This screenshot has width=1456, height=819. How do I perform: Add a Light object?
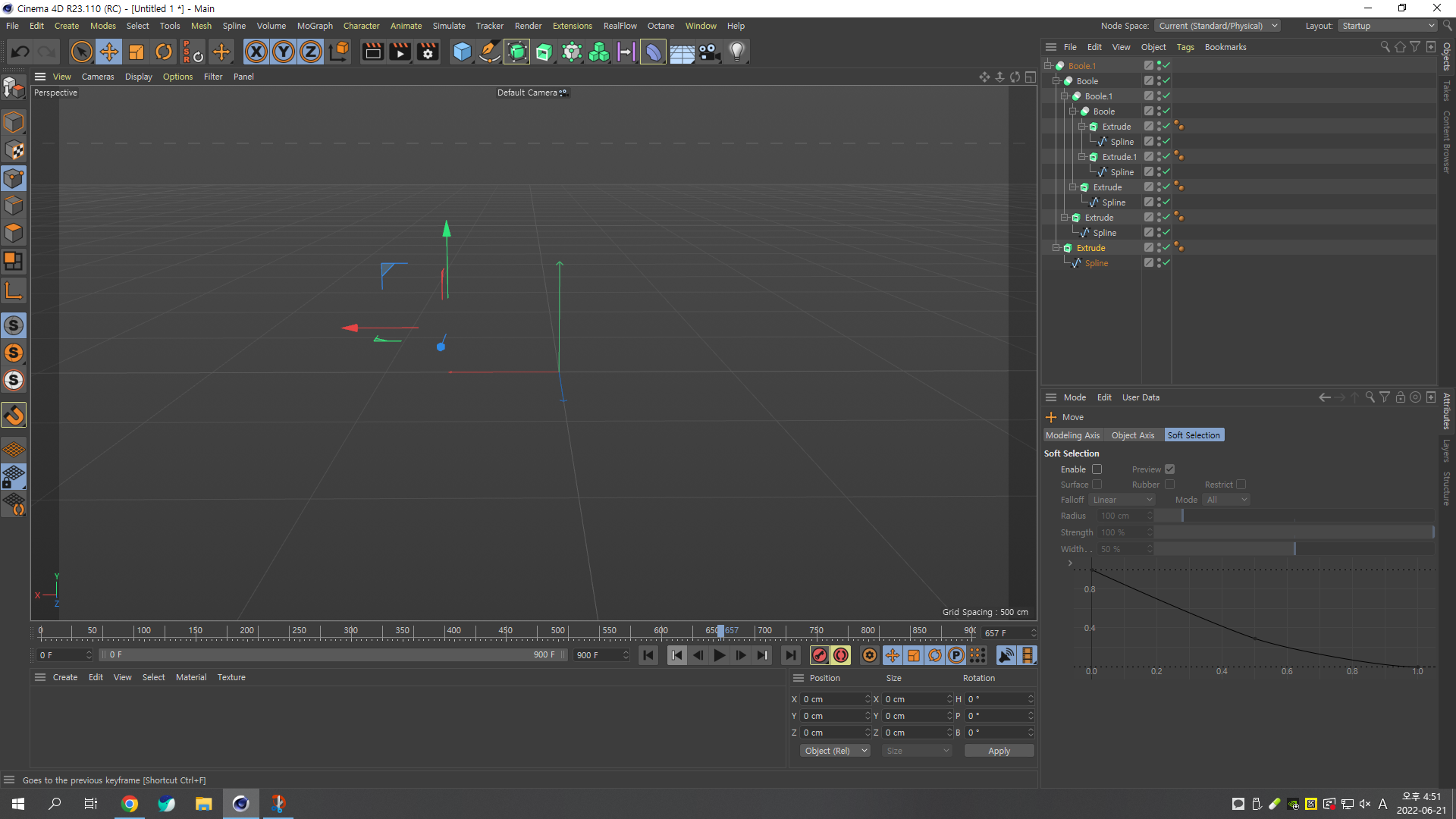[737, 52]
